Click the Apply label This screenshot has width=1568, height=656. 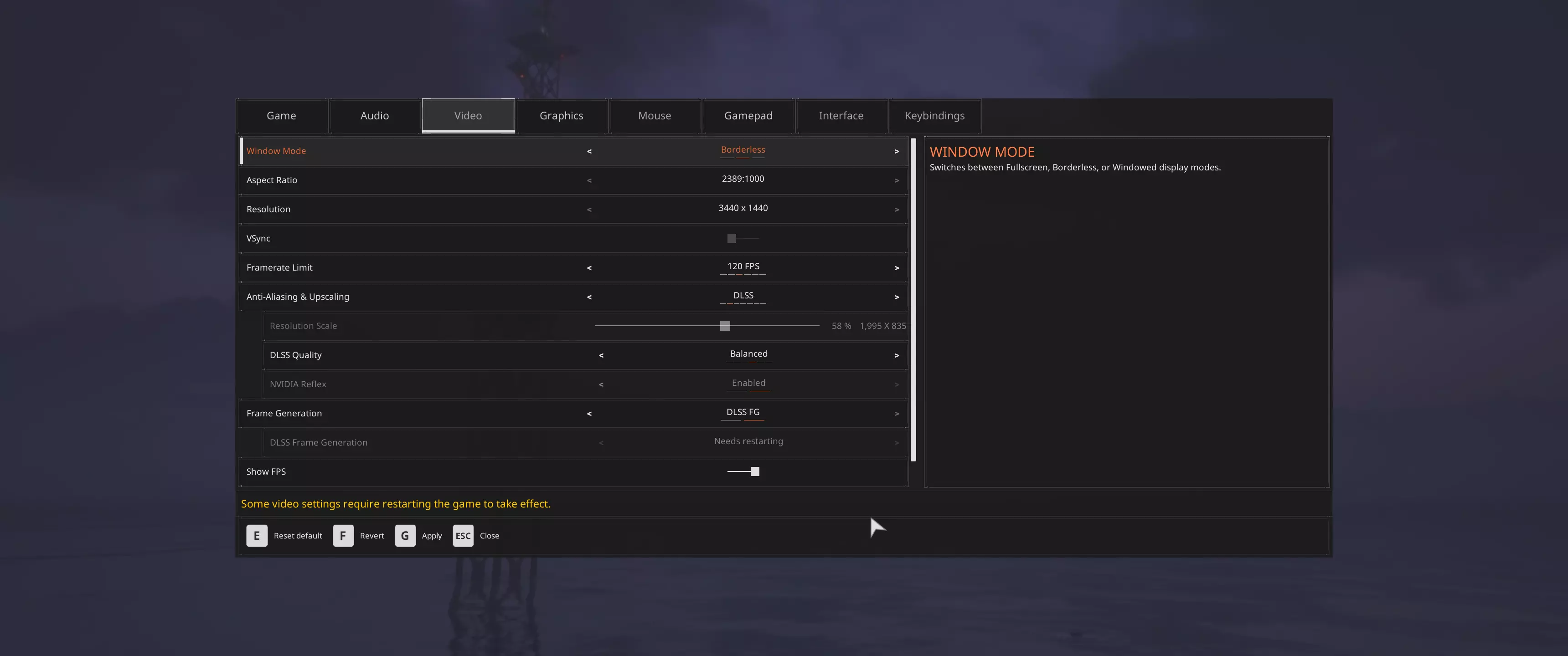(432, 536)
